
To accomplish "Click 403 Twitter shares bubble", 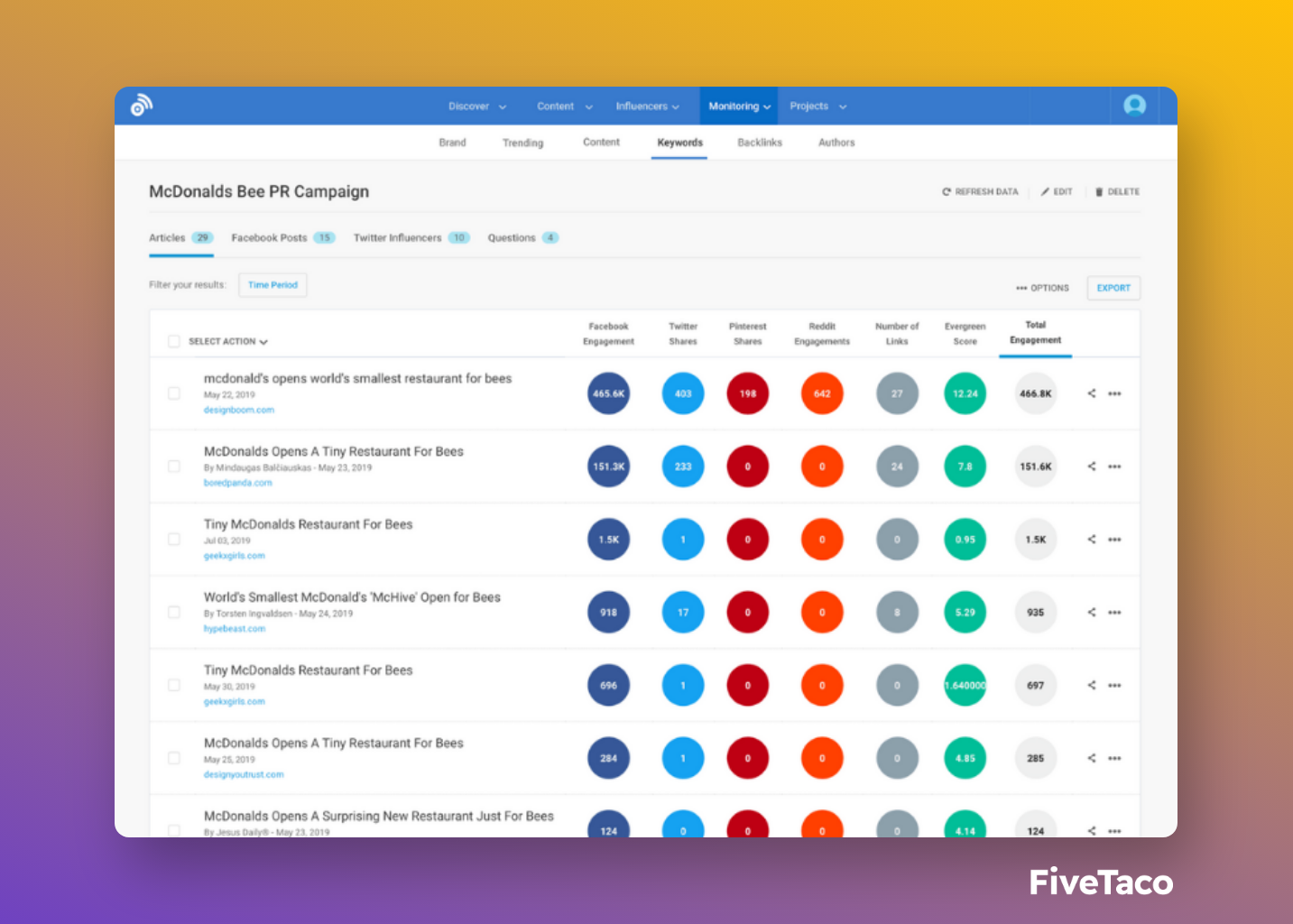I will point(683,393).
